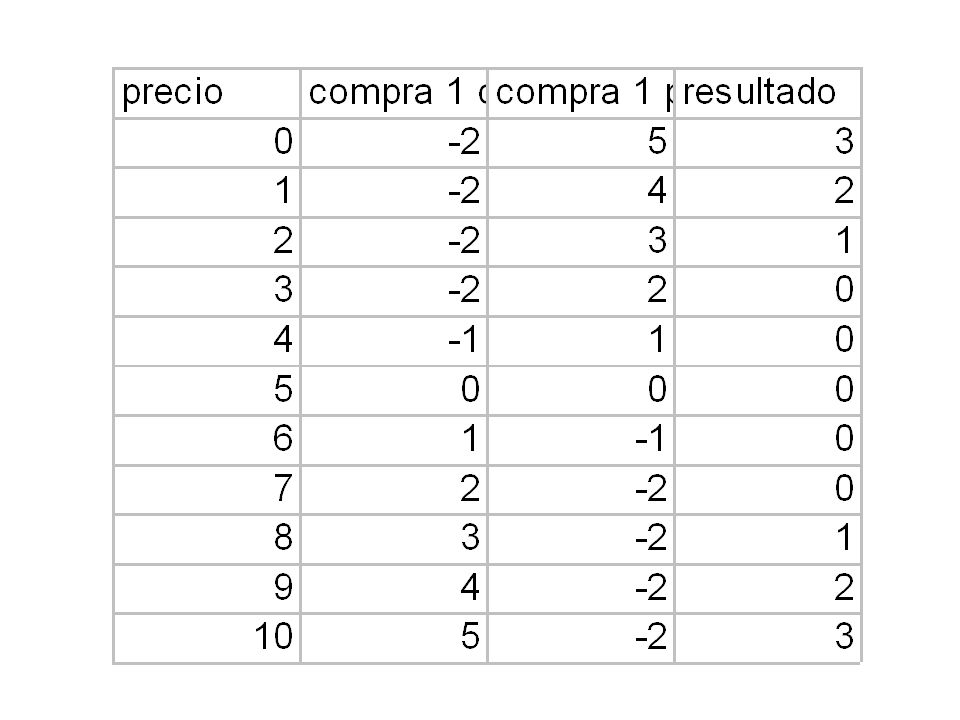
Task: Select the value 3 in the precio 8 row
Action: 394,539
